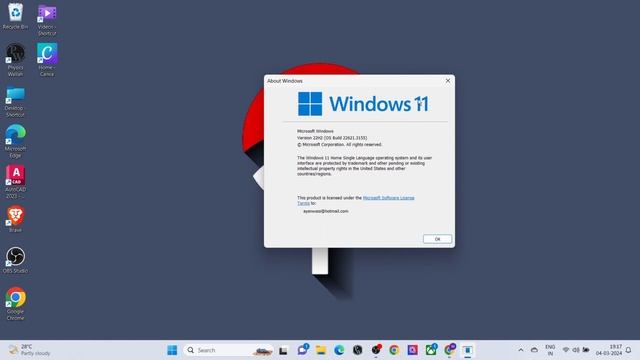Open the weather widget showing 28°C

point(29,350)
